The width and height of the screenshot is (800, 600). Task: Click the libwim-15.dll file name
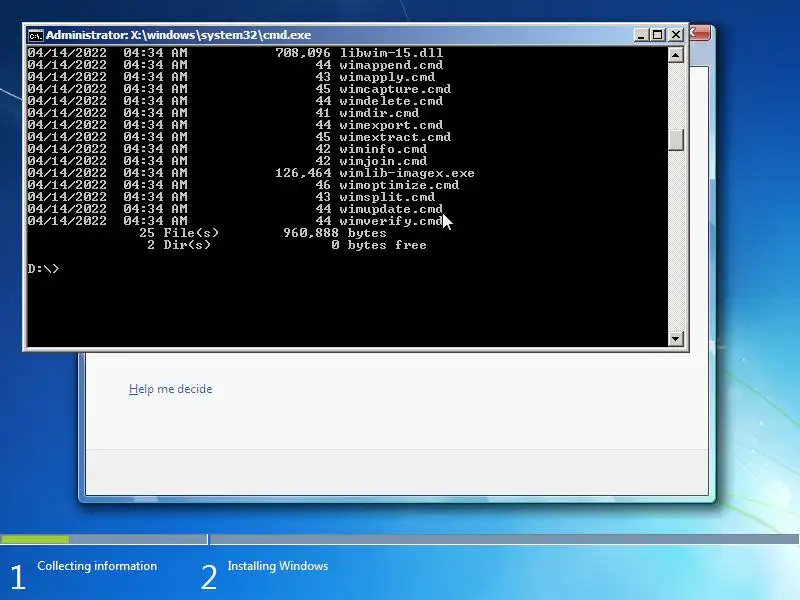click(391, 53)
